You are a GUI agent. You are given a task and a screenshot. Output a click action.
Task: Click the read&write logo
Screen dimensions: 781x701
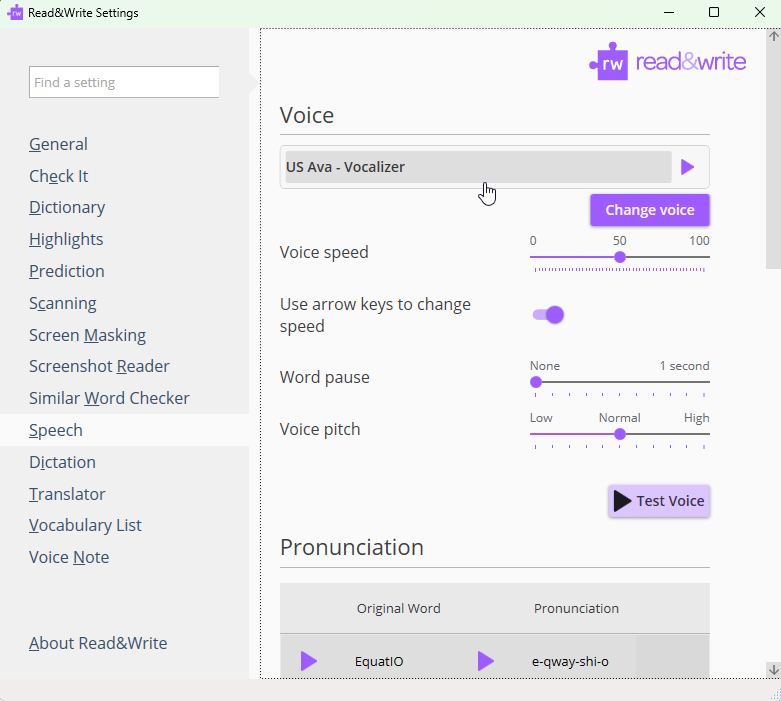pyautogui.click(x=667, y=62)
